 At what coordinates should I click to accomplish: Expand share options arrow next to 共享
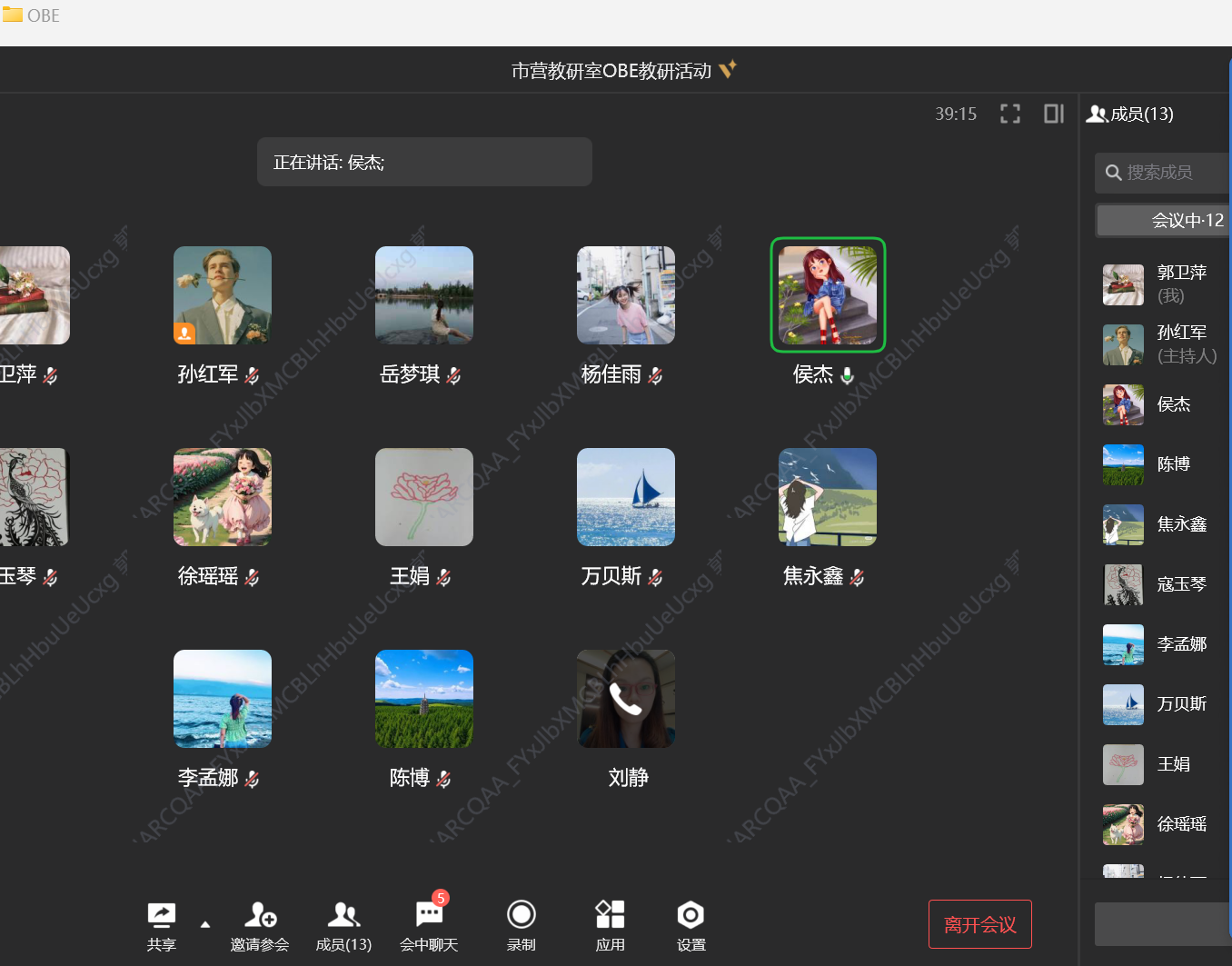click(x=205, y=924)
